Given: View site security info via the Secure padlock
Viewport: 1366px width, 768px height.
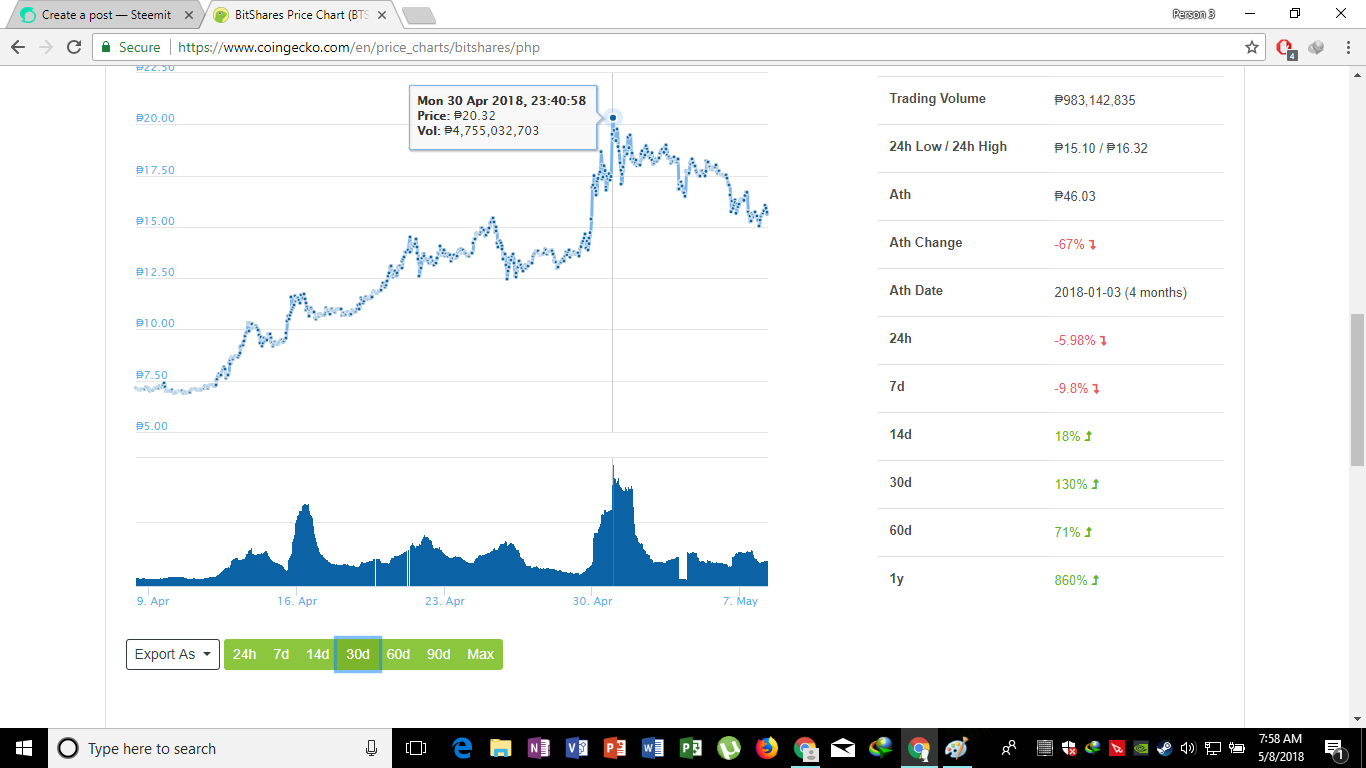Looking at the screenshot, I should pos(130,47).
